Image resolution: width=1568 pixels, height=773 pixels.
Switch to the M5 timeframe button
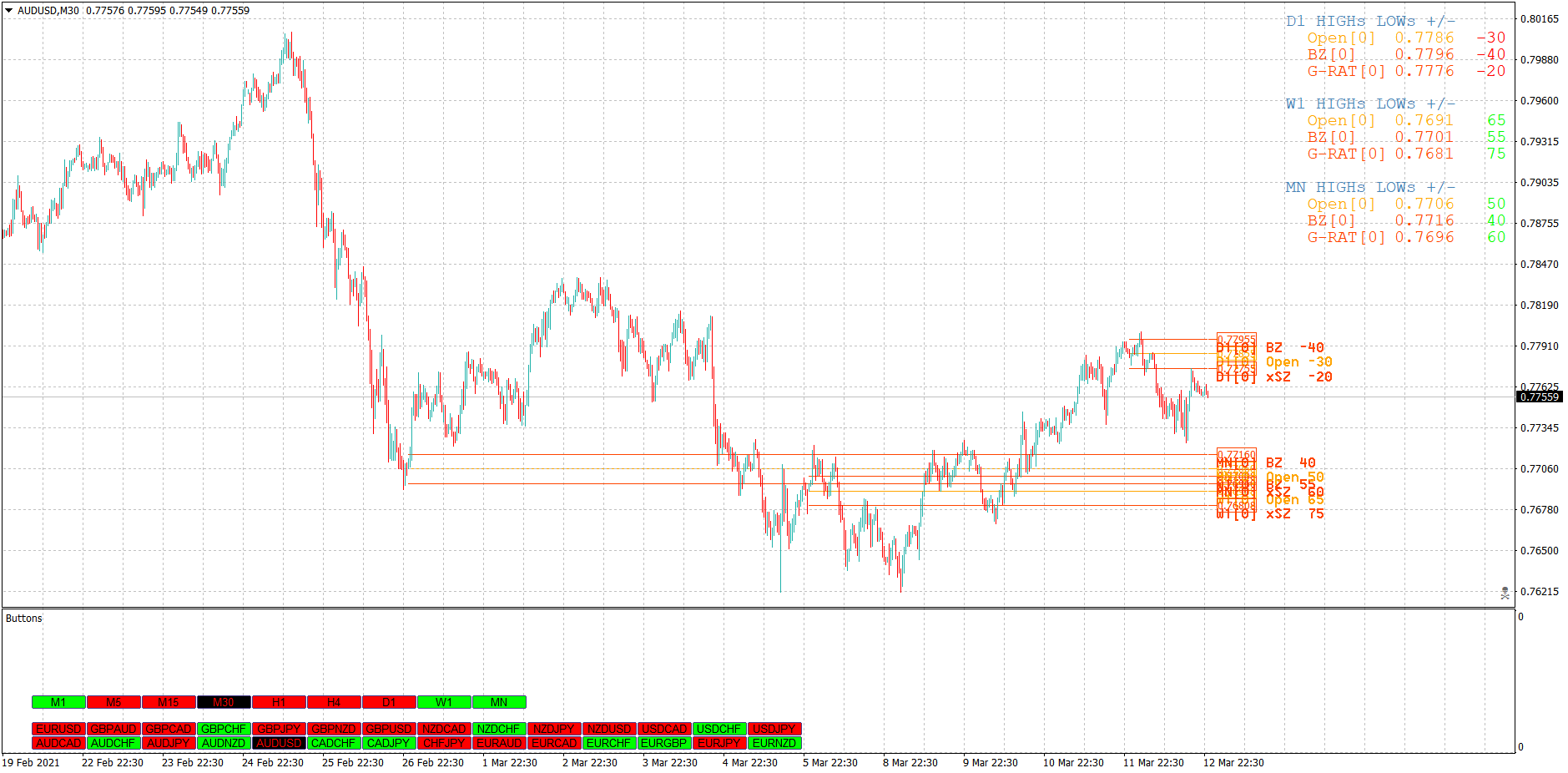113,702
